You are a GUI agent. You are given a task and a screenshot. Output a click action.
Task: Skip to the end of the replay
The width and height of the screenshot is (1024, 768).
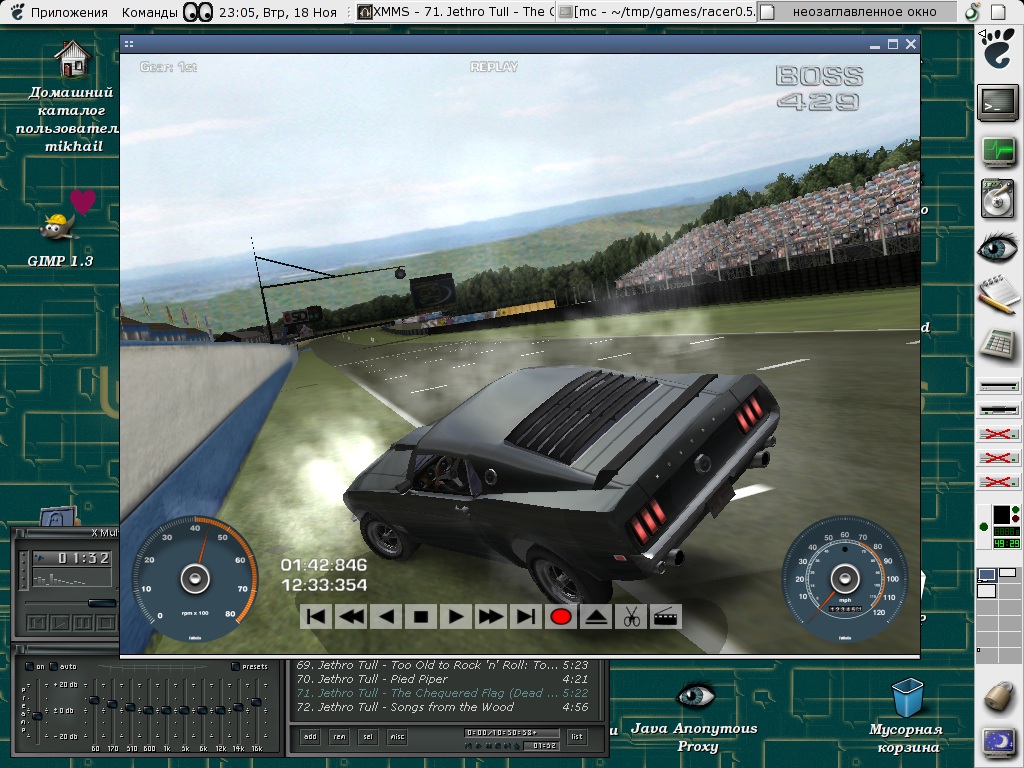pos(526,617)
